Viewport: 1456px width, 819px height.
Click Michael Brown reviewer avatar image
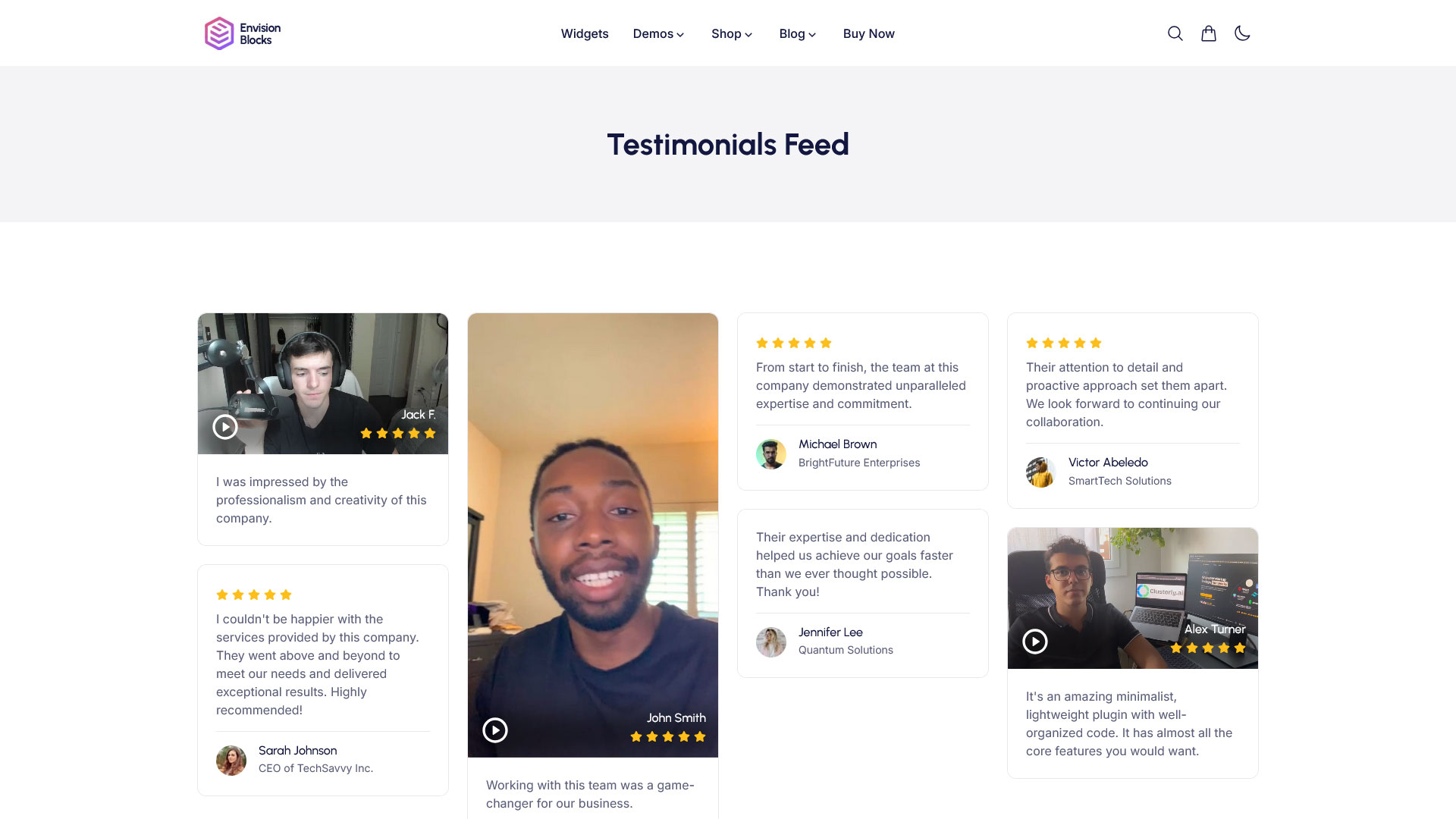[771, 453]
